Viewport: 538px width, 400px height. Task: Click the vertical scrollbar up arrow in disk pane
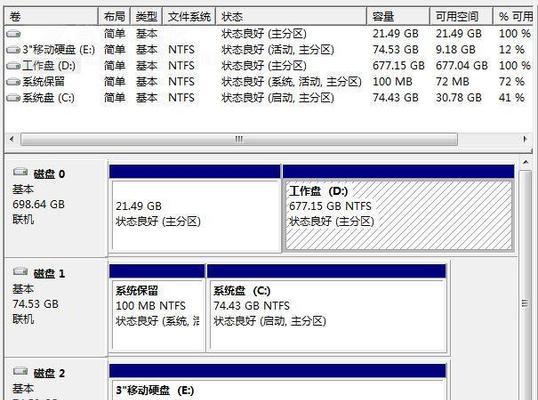coord(526,162)
